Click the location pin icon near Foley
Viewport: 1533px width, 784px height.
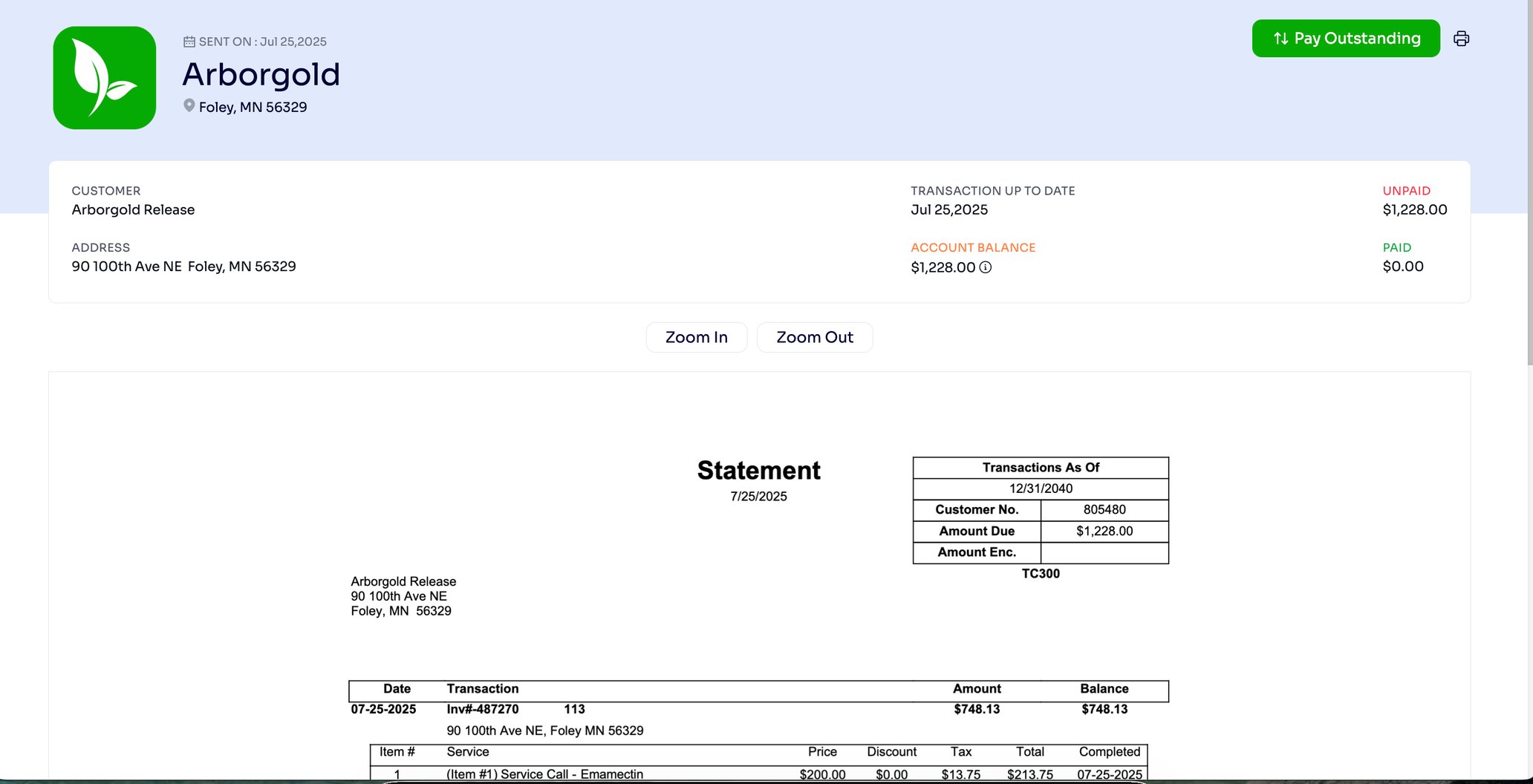point(189,106)
